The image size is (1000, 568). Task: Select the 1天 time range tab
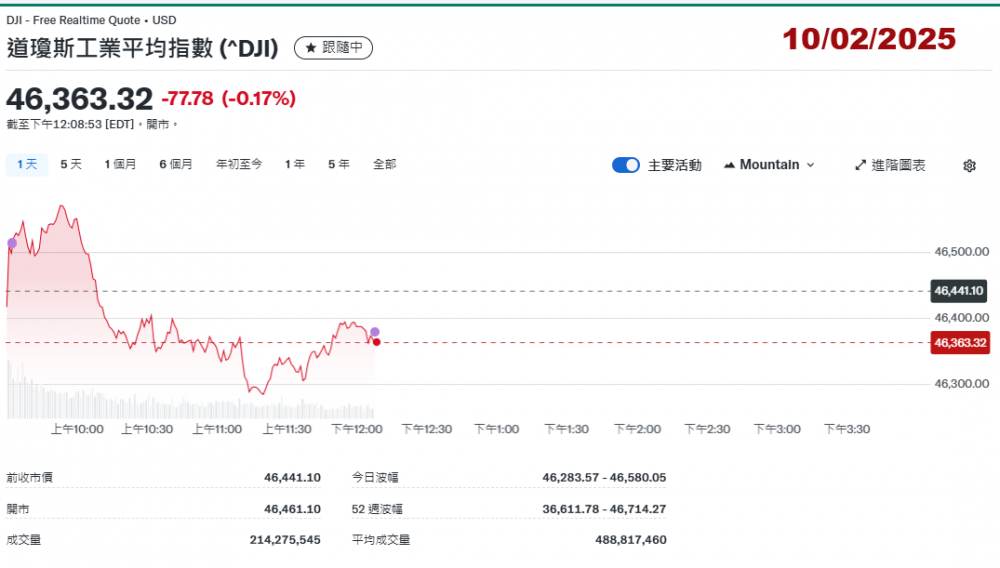point(27,164)
